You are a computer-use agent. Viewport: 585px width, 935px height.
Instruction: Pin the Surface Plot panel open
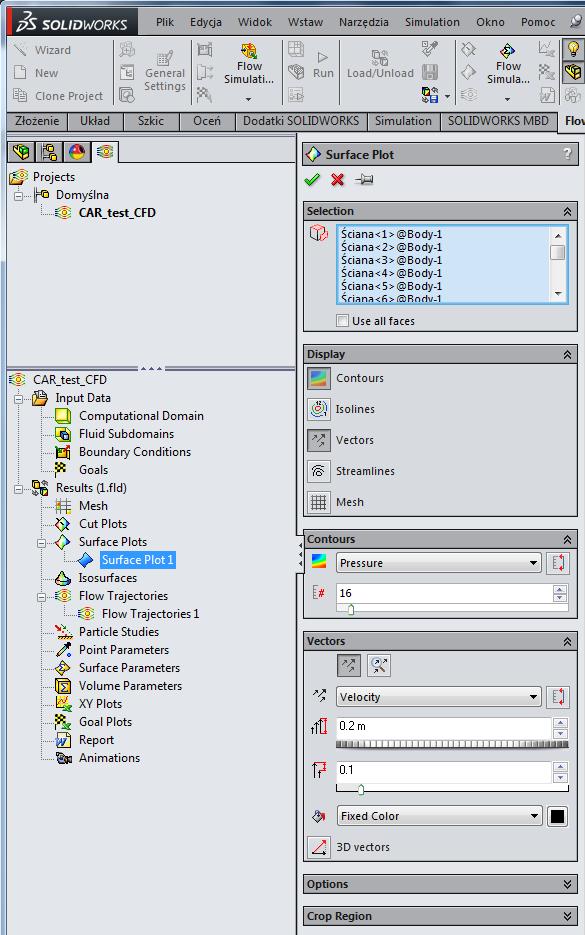point(364,179)
